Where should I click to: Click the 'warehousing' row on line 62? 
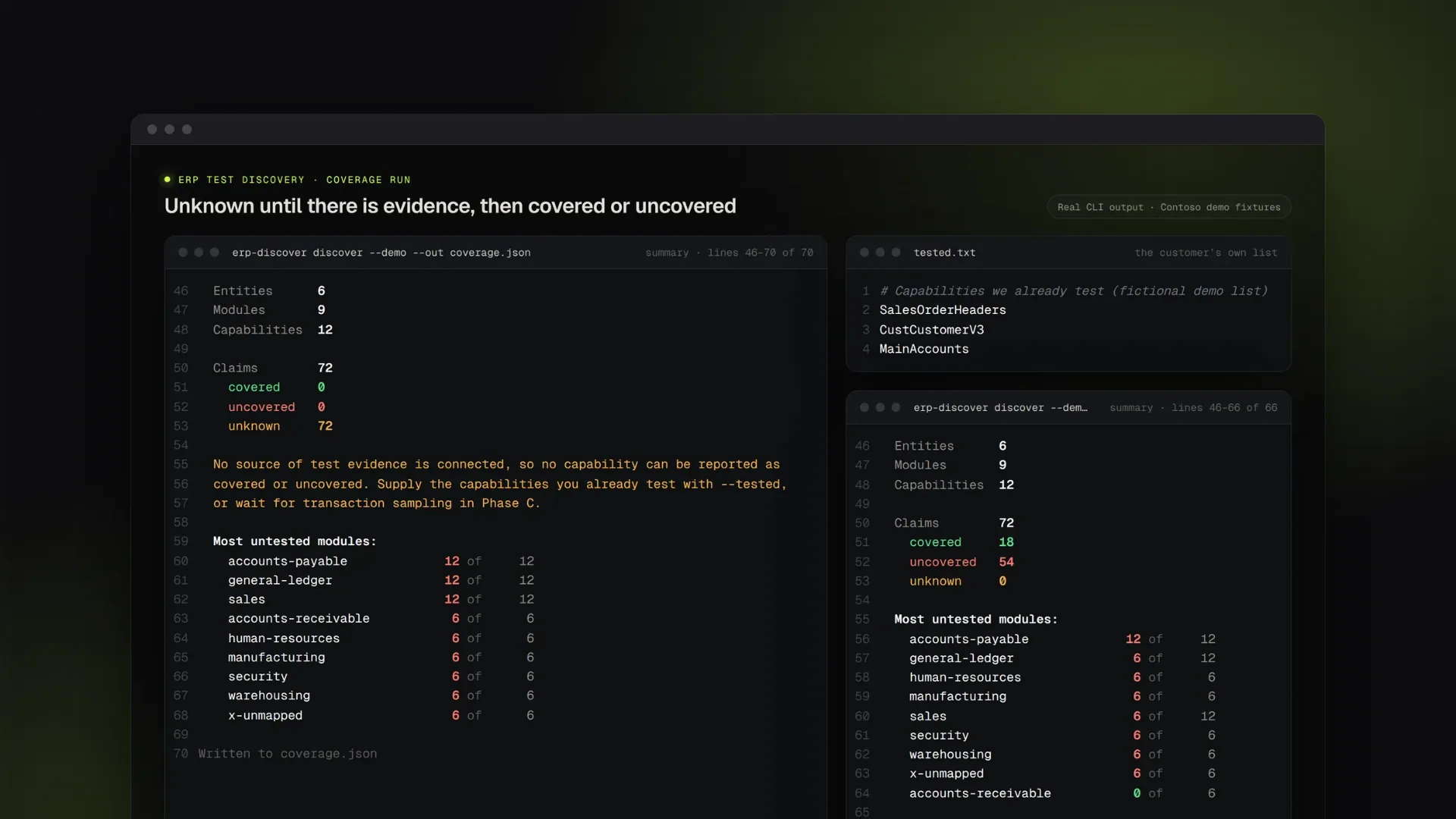pos(1062,755)
